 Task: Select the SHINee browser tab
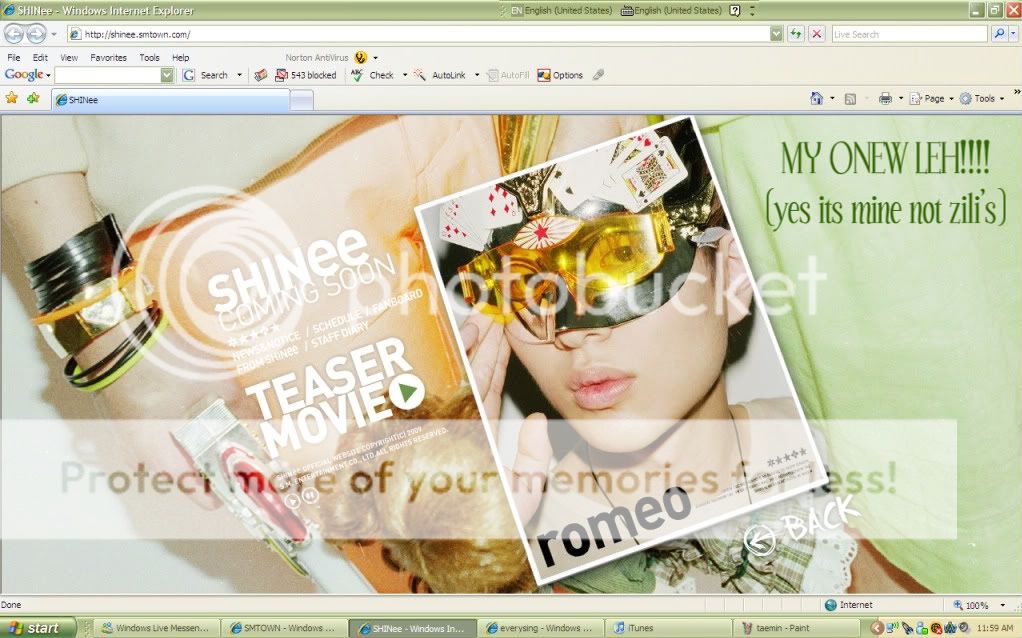tap(171, 100)
